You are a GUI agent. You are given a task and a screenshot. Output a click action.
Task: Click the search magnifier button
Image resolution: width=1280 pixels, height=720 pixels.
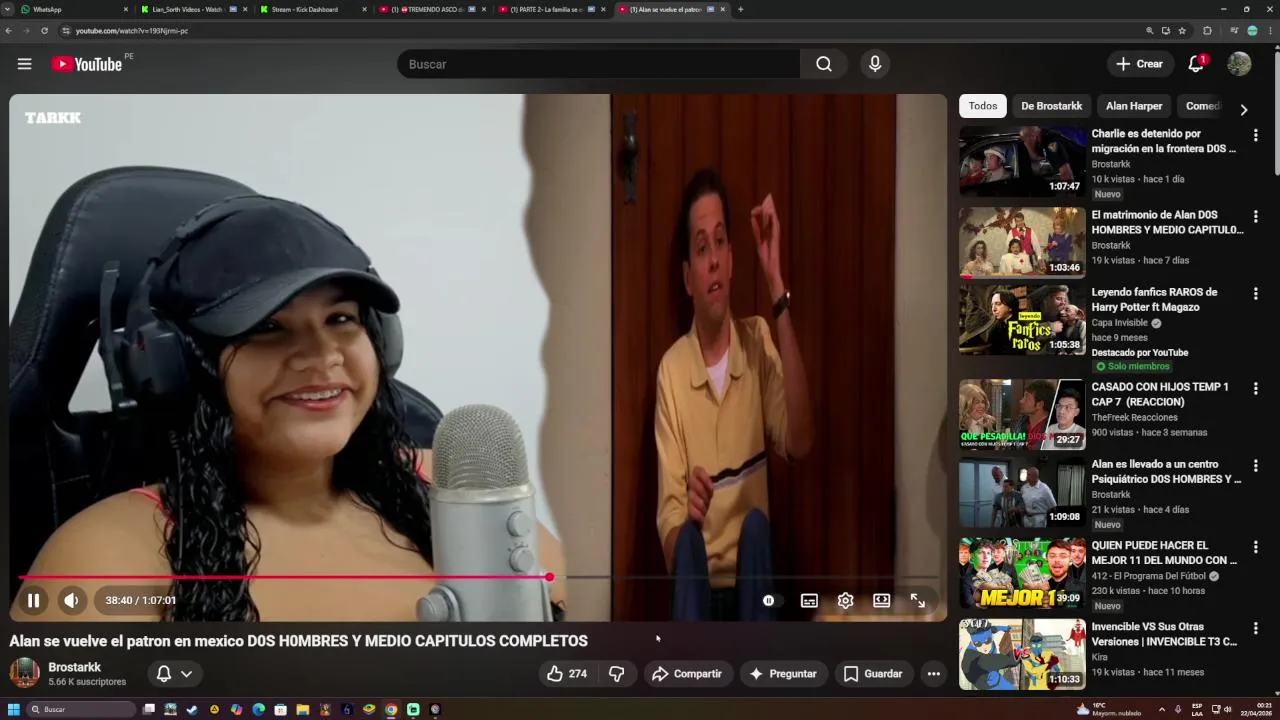(823, 64)
